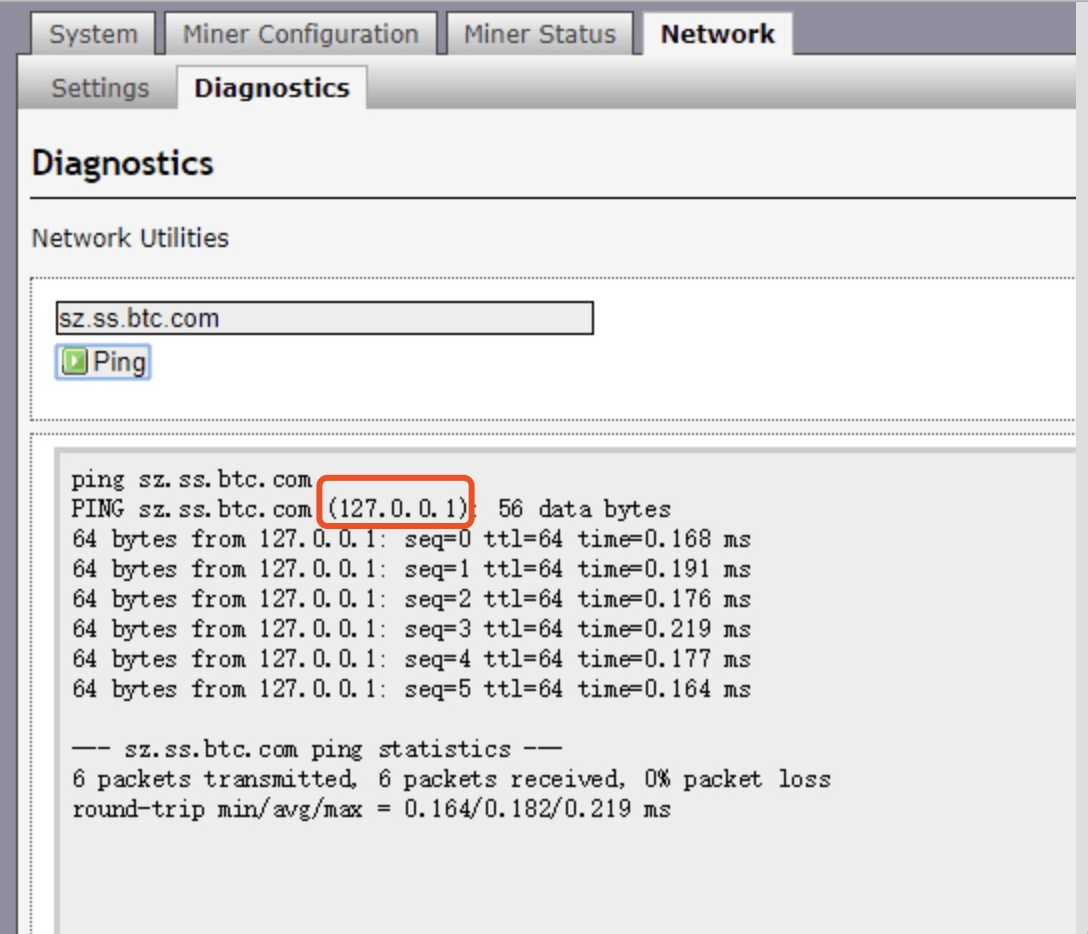Open the Miner Status tab

(540, 34)
